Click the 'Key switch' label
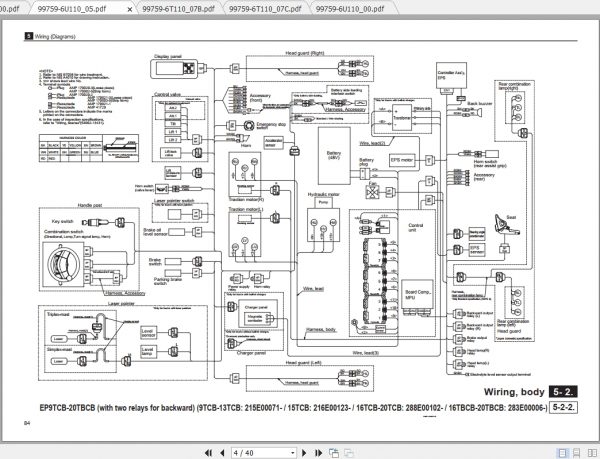This screenshot has height=459, width=600. click(62, 221)
